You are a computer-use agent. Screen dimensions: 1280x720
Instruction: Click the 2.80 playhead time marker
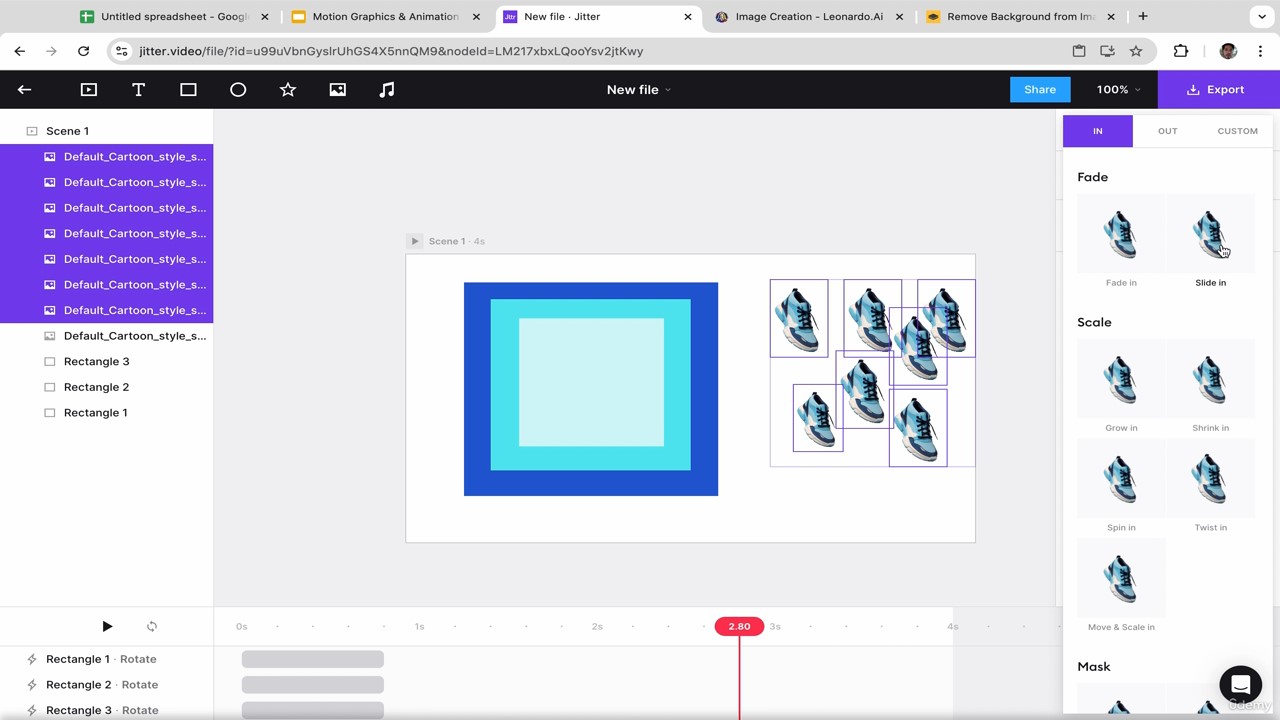739,626
